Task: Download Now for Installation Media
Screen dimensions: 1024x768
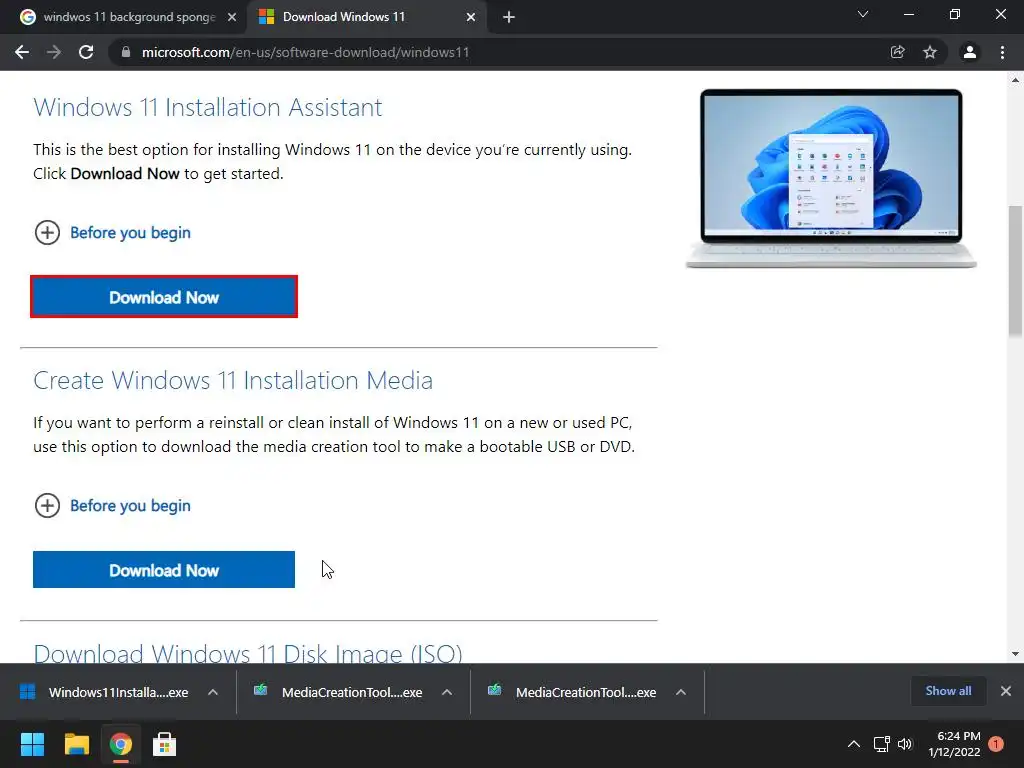Action: click(x=164, y=570)
